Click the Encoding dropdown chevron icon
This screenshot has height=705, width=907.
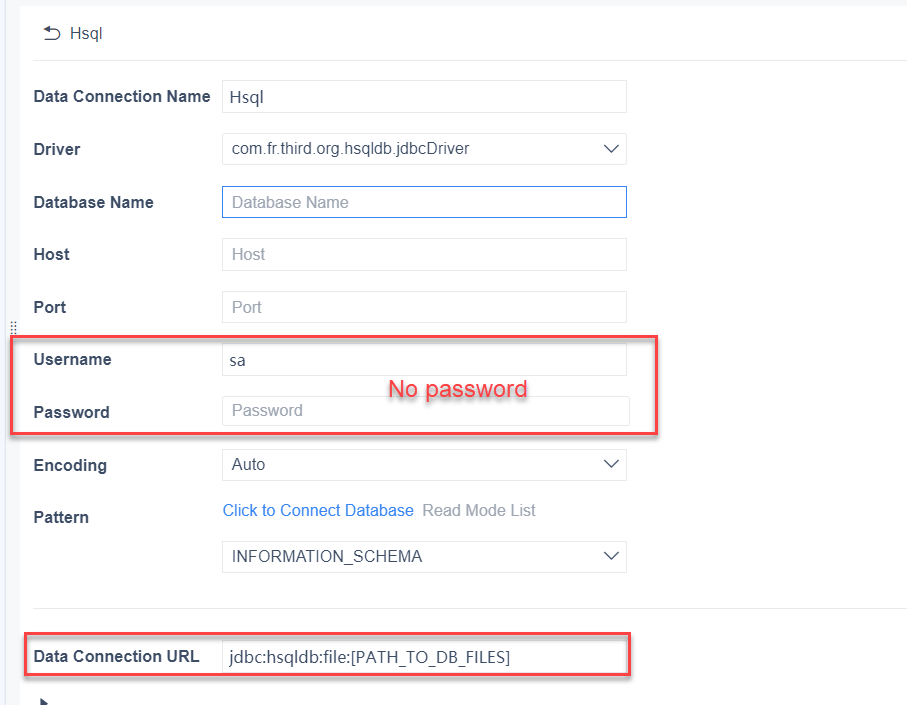click(x=611, y=464)
